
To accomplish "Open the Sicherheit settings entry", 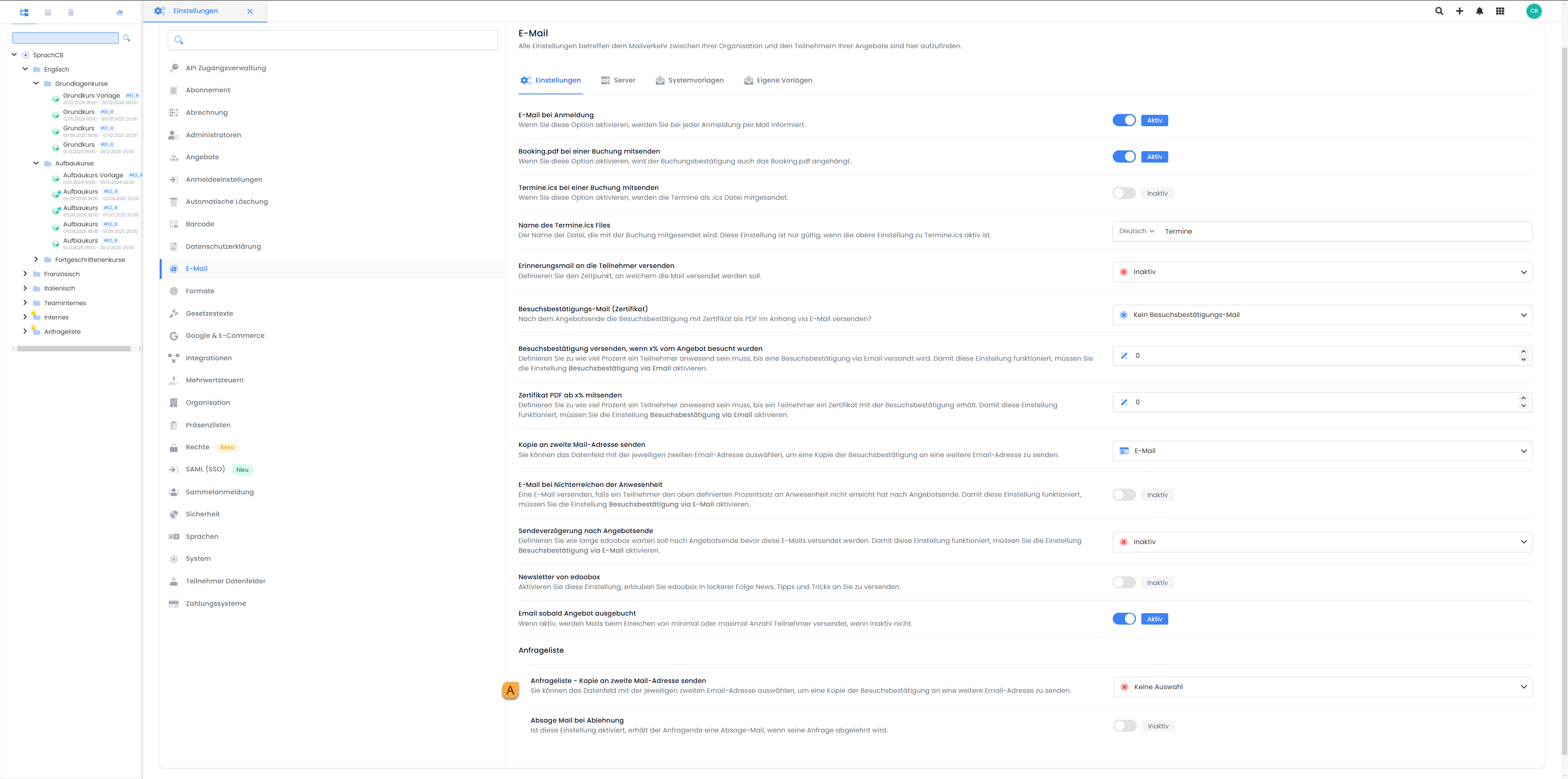I will (202, 514).
